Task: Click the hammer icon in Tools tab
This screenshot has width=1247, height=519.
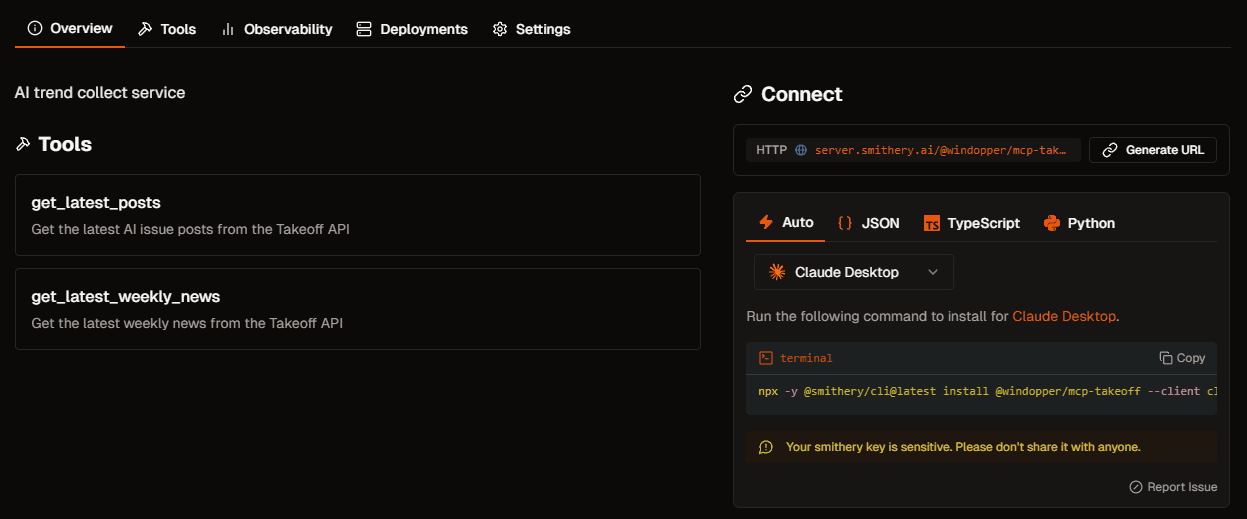Action: pos(146,29)
